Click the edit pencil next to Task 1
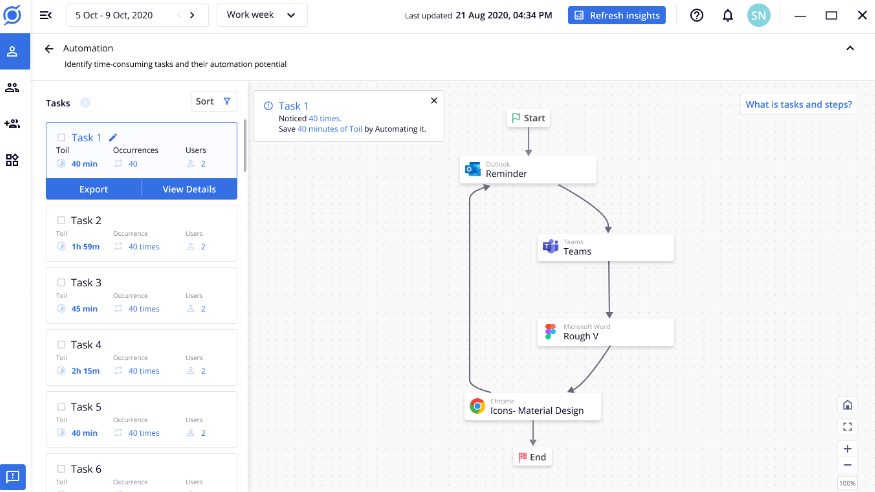The height and width of the screenshot is (492, 875). [113, 137]
